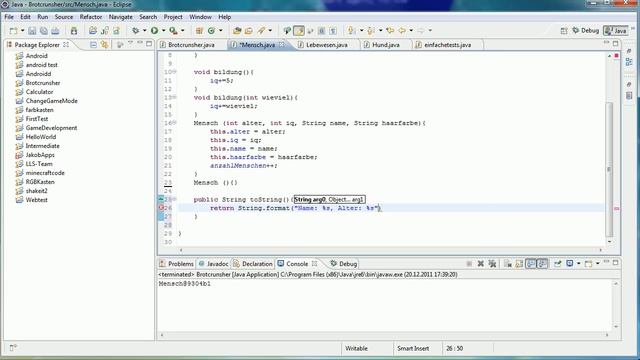Screen dimensions: 640x360
Task: Click the Open Type toolbar icon
Action: click(x=237, y=31)
